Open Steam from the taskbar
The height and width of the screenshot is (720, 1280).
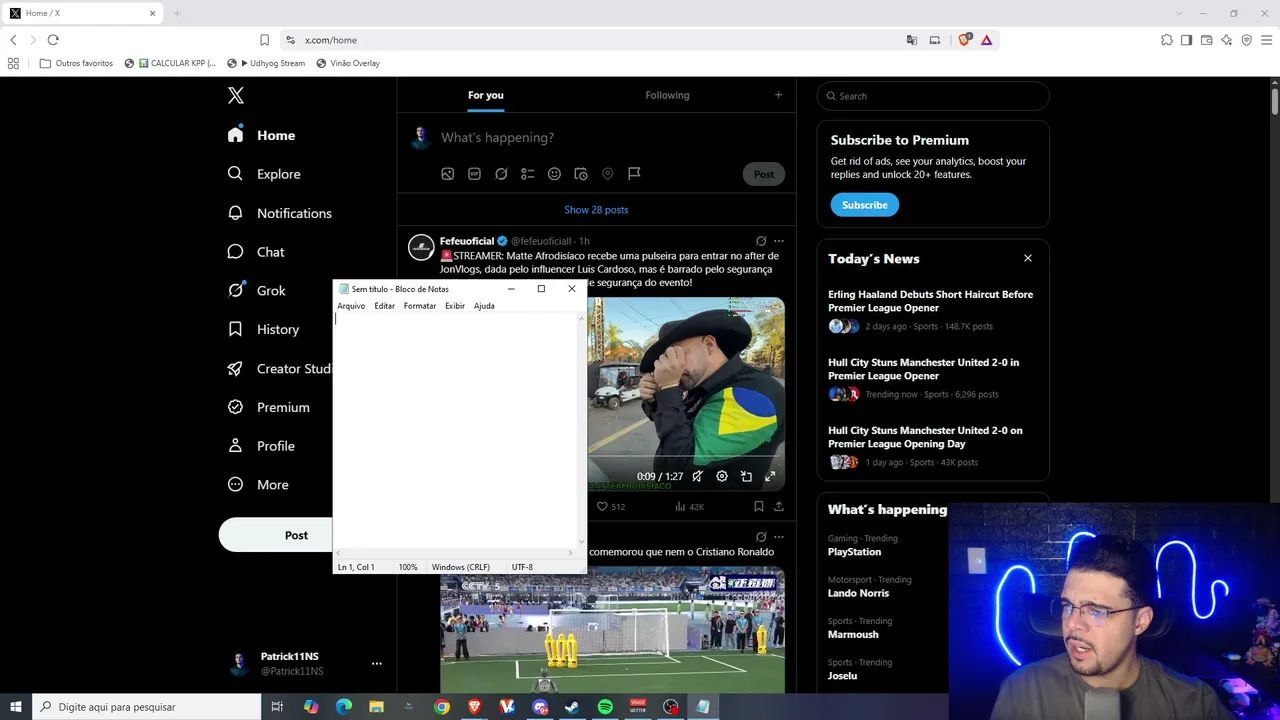[x=572, y=707]
